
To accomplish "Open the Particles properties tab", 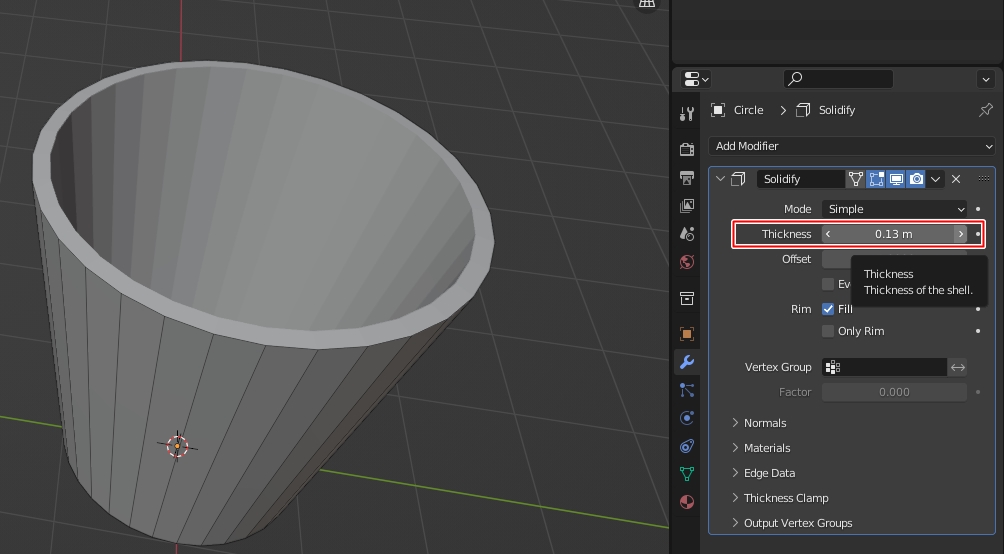I will click(x=687, y=390).
